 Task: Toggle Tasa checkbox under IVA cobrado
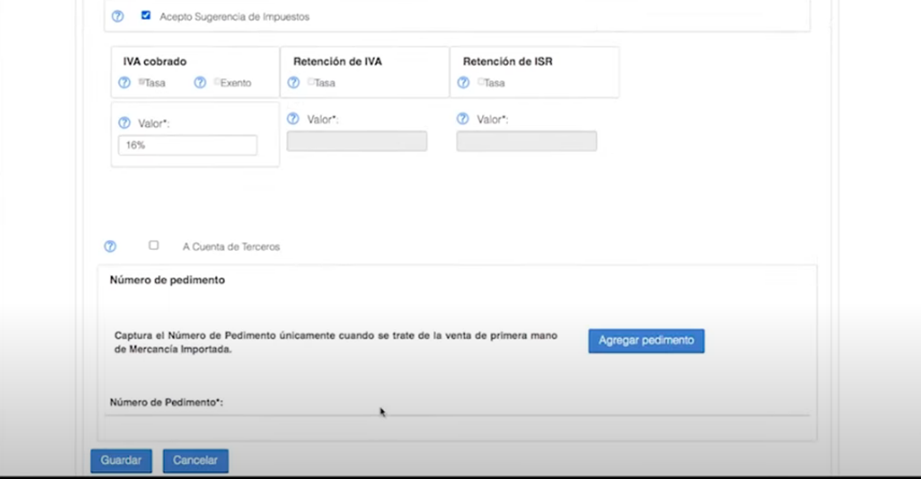(x=141, y=82)
